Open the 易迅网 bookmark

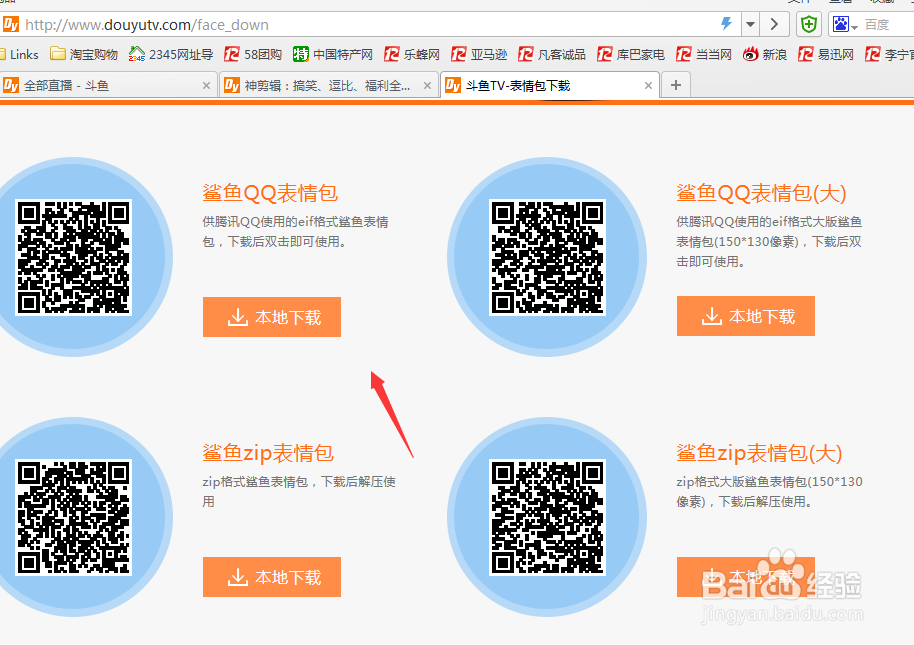click(826, 55)
